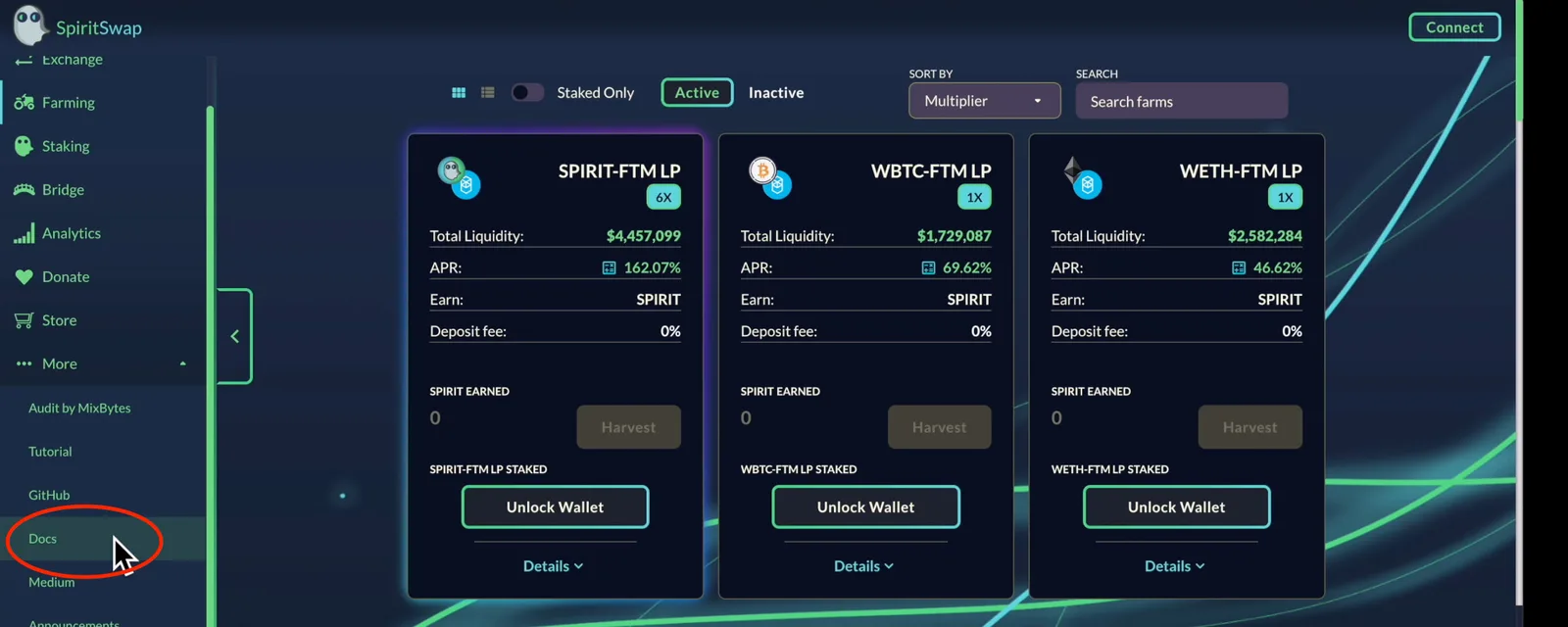
Task: Open the Medium link
Action: tap(51, 582)
